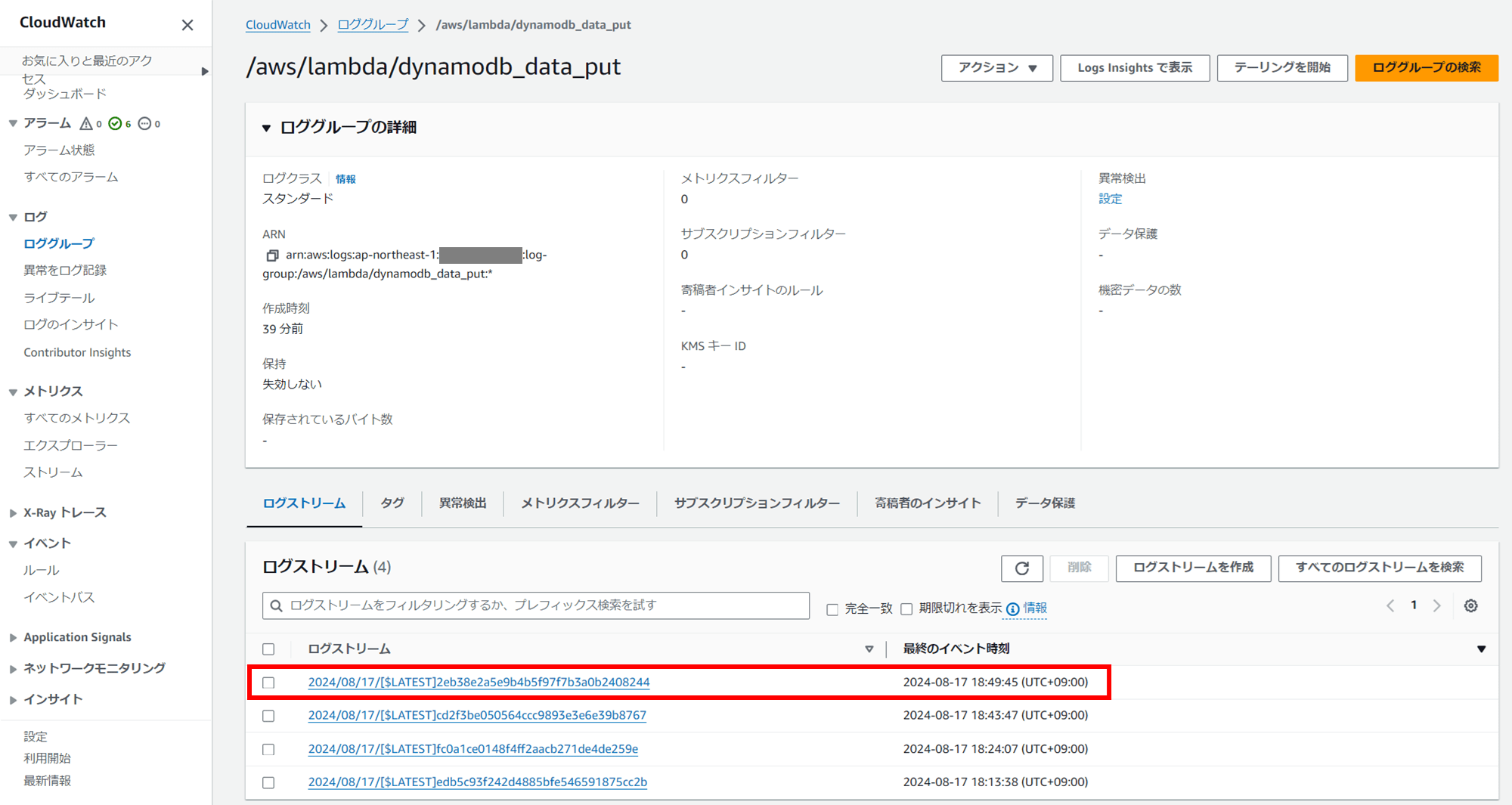Click the search magnifier in filter box
Image resolution: width=1512 pixels, height=805 pixels.
point(277,605)
